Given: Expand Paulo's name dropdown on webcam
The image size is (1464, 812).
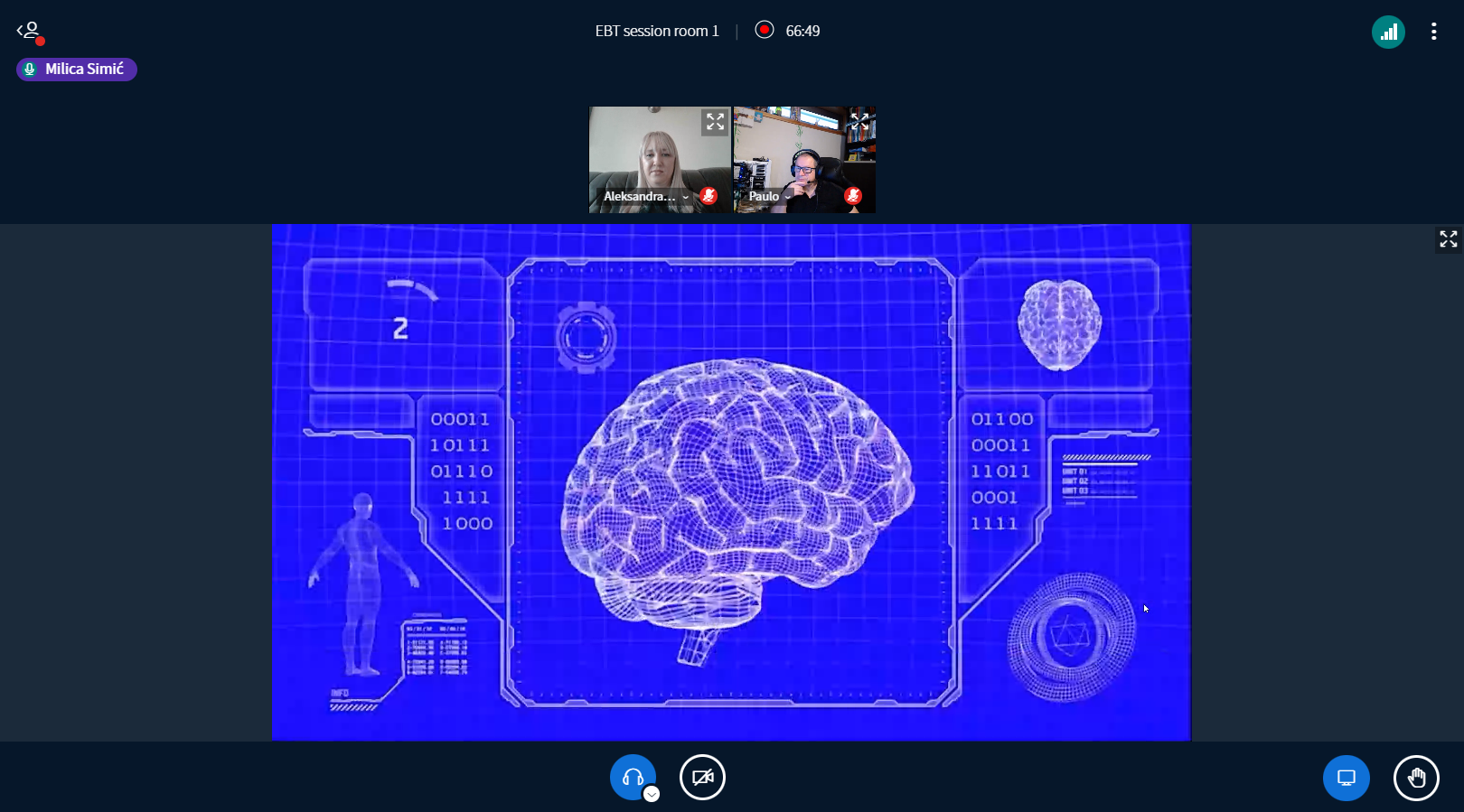Looking at the screenshot, I should pos(788,197).
